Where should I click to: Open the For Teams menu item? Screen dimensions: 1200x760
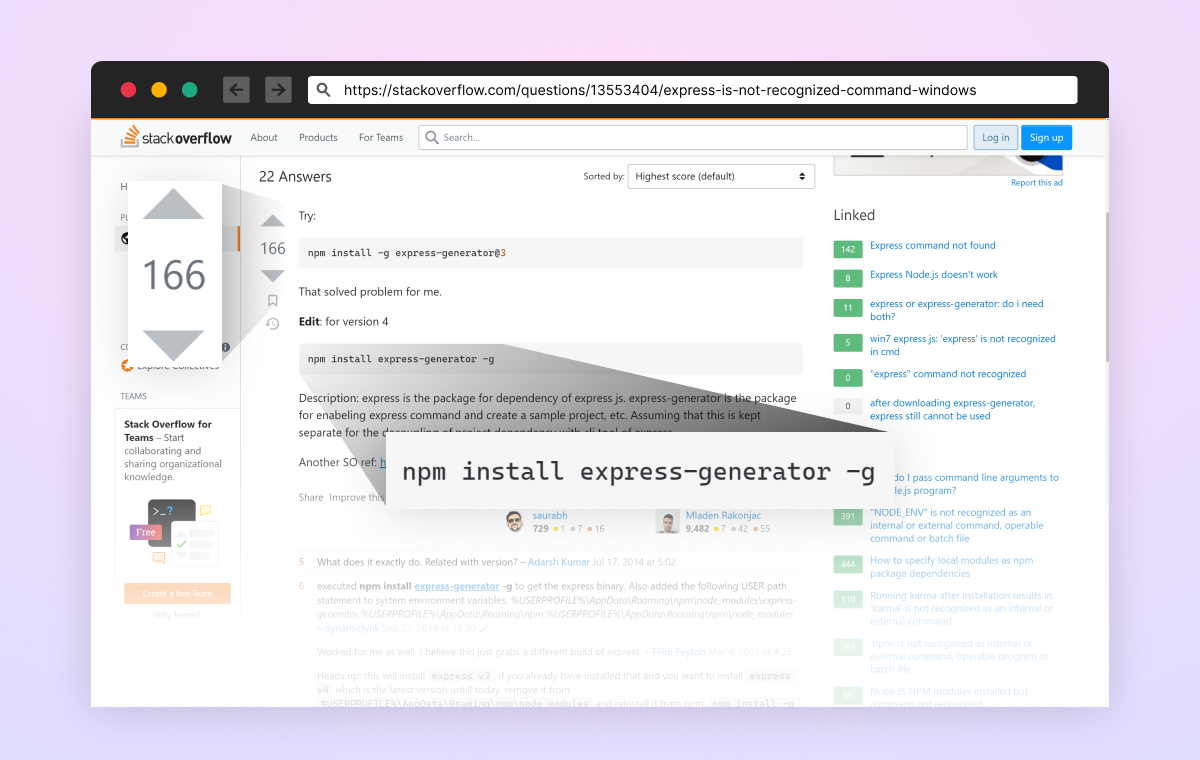pyautogui.click(x=381, y=137)
